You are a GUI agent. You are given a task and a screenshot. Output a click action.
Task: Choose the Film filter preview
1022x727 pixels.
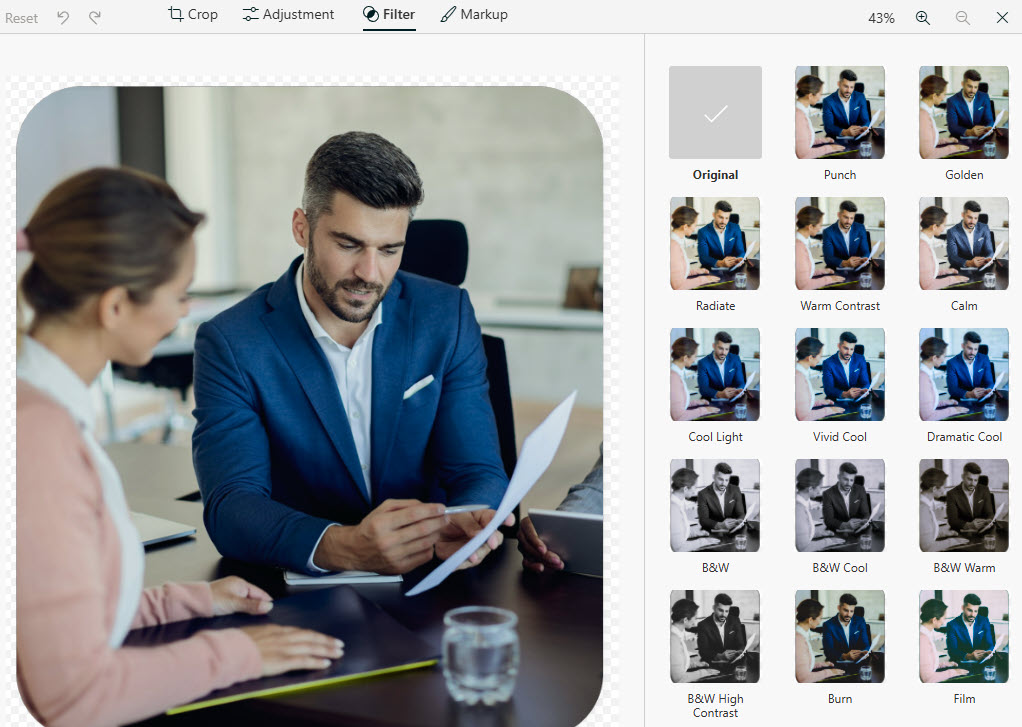pos(964,636)
